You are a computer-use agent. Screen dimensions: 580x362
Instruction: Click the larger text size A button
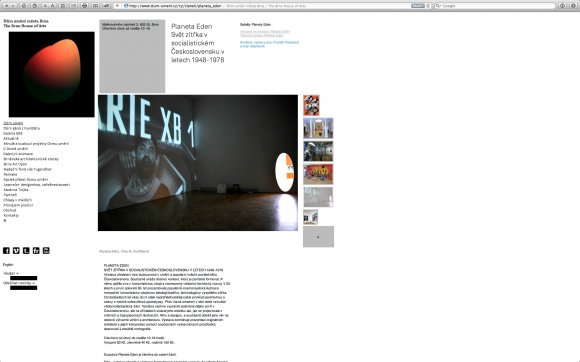(x=53, y=6)
